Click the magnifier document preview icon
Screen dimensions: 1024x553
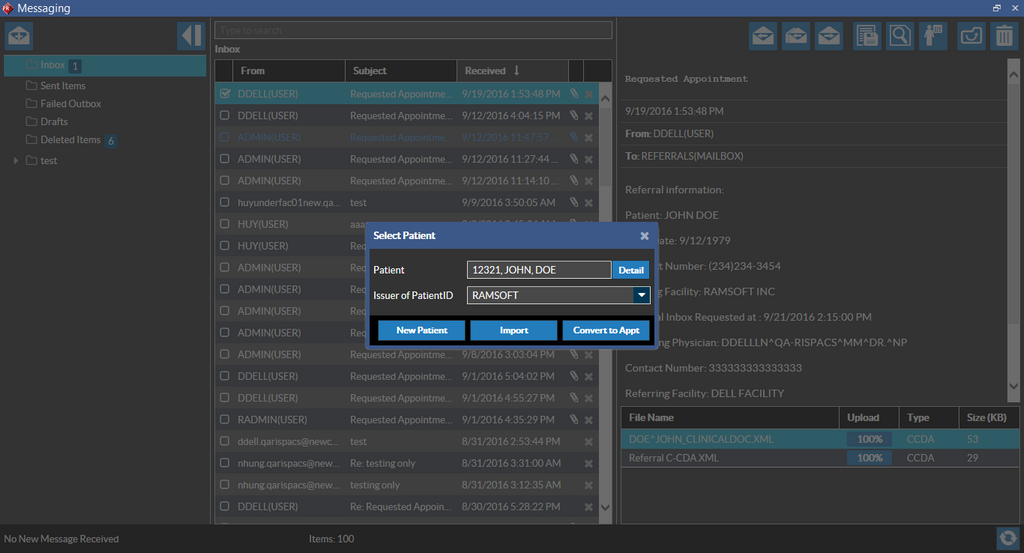(900, 36)
